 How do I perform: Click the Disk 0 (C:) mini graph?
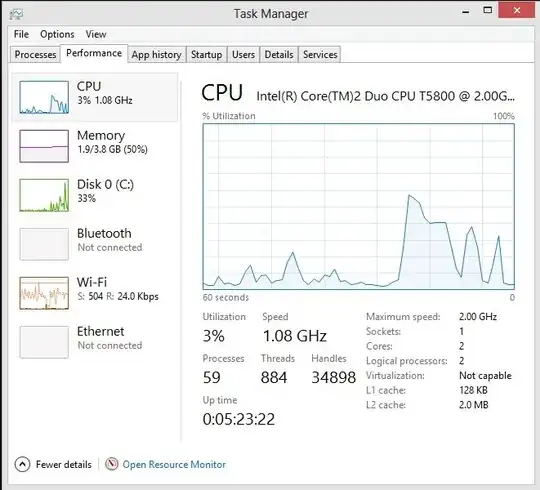click(44, 195)
